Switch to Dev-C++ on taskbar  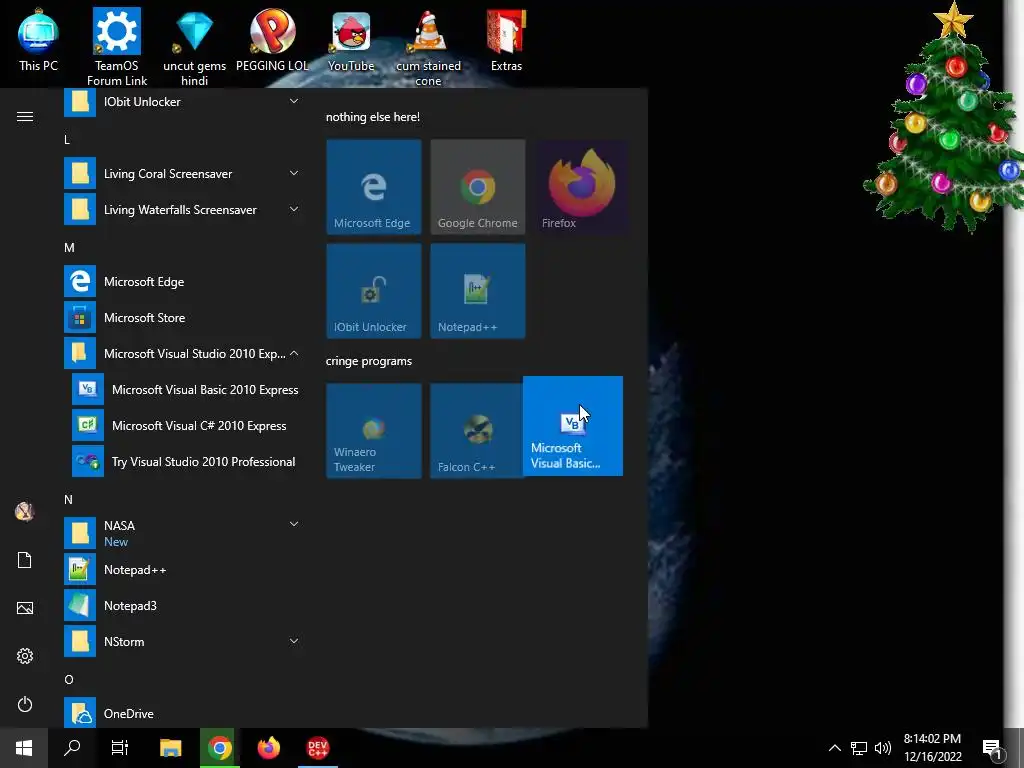point(318,748)
